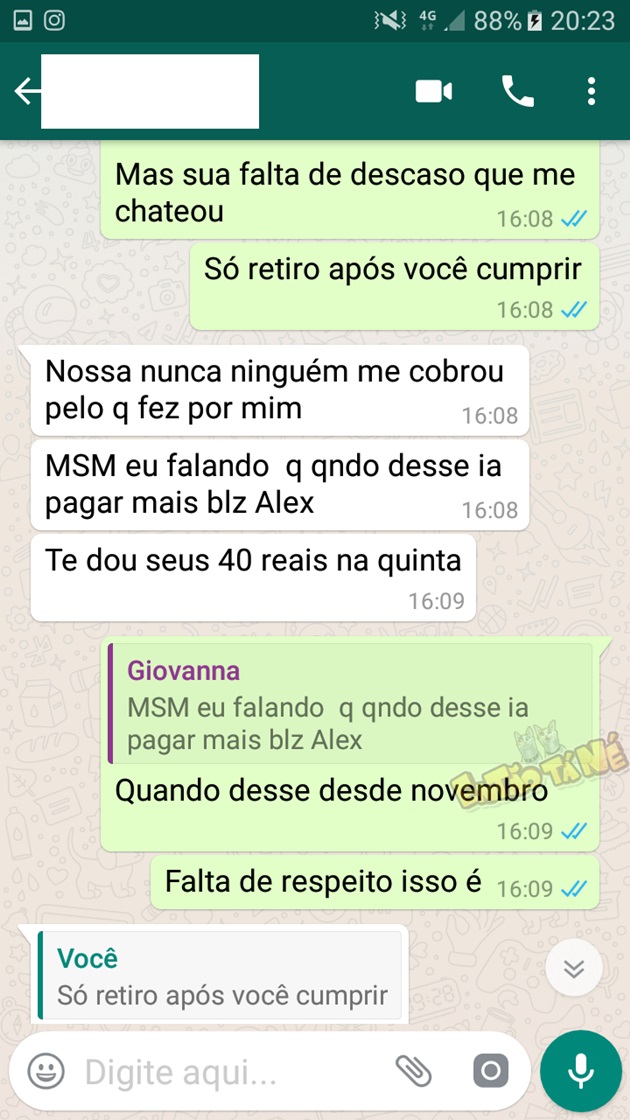Attach a file with the paperclip

pyautogui.click(x=414, y=1071)
